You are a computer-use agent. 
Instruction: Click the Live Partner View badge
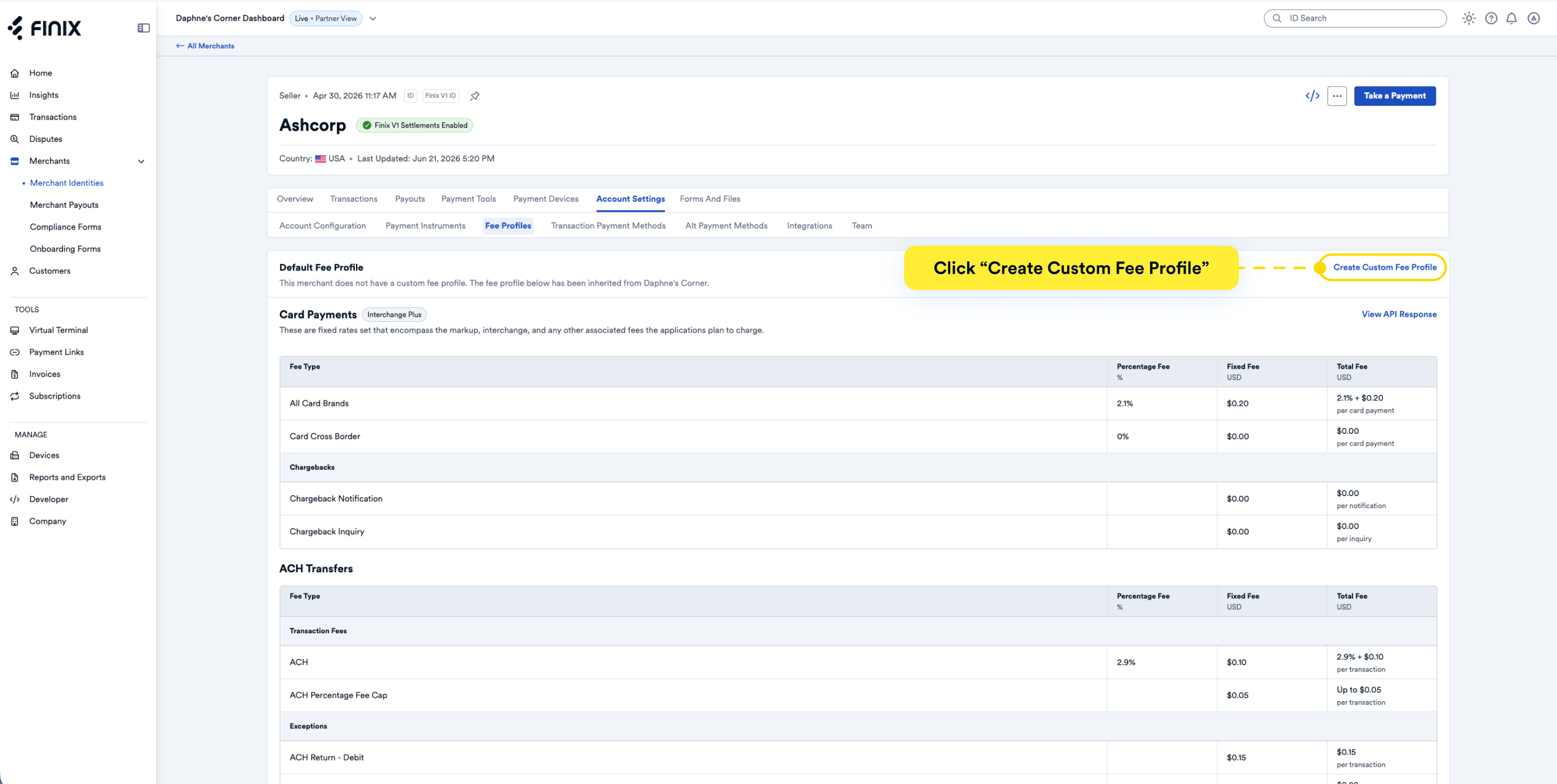coord(326,18)
